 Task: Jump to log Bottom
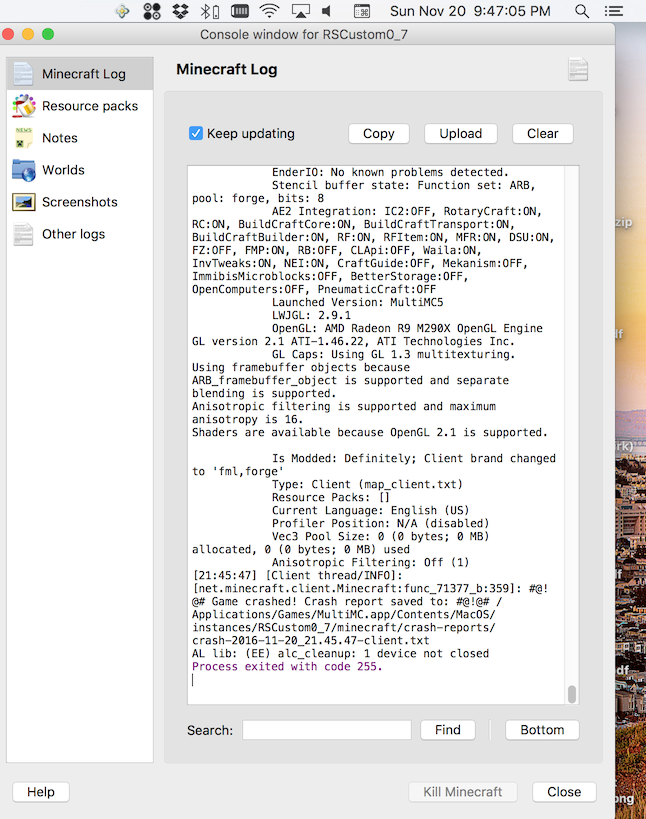tap(542, 730)
